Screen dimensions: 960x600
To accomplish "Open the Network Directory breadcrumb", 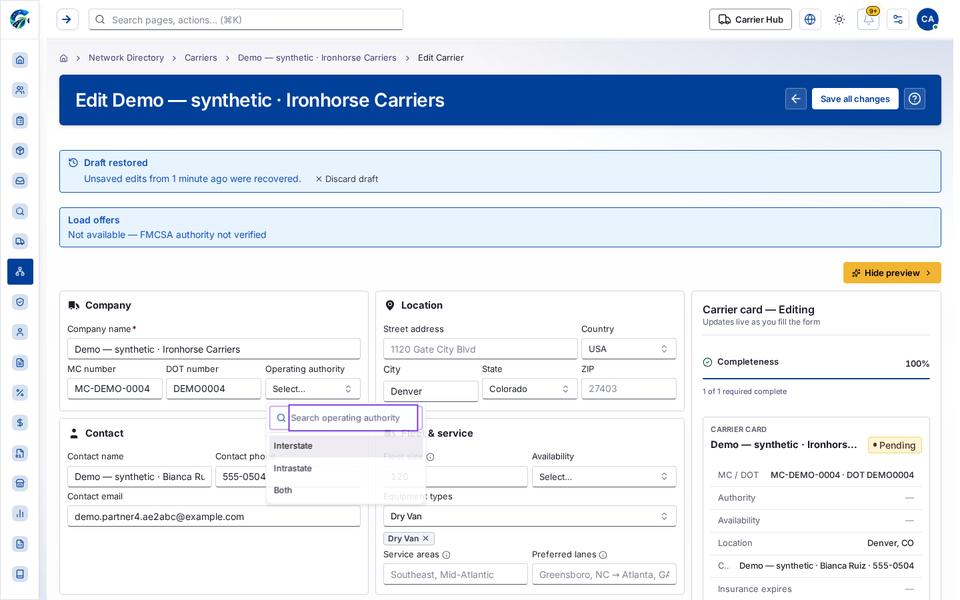I will click(126, 58).
